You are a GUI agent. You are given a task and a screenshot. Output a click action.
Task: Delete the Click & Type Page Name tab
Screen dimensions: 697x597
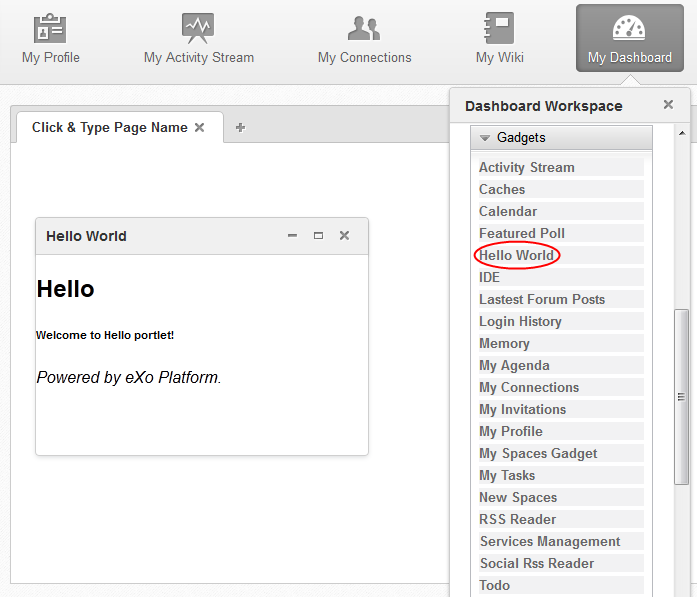click(200, 128)
